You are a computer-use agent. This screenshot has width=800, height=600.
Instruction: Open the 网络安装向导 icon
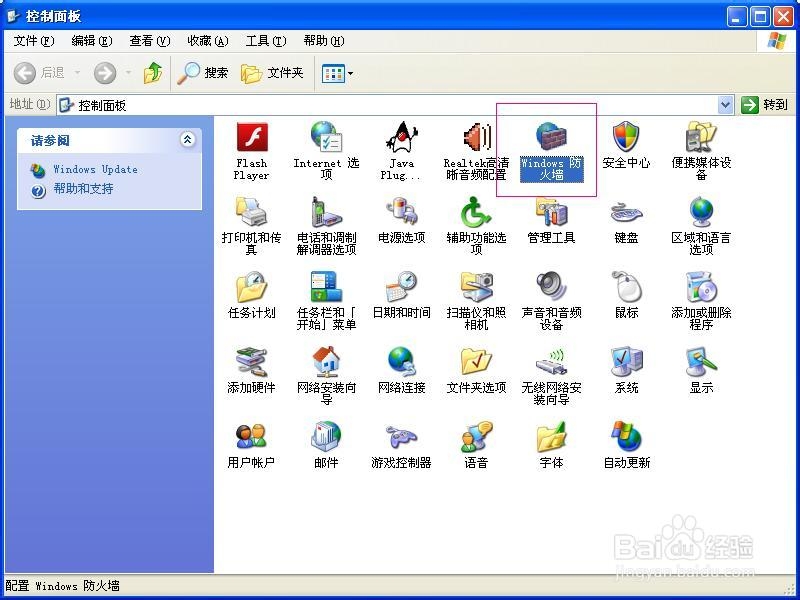[326, 362]
